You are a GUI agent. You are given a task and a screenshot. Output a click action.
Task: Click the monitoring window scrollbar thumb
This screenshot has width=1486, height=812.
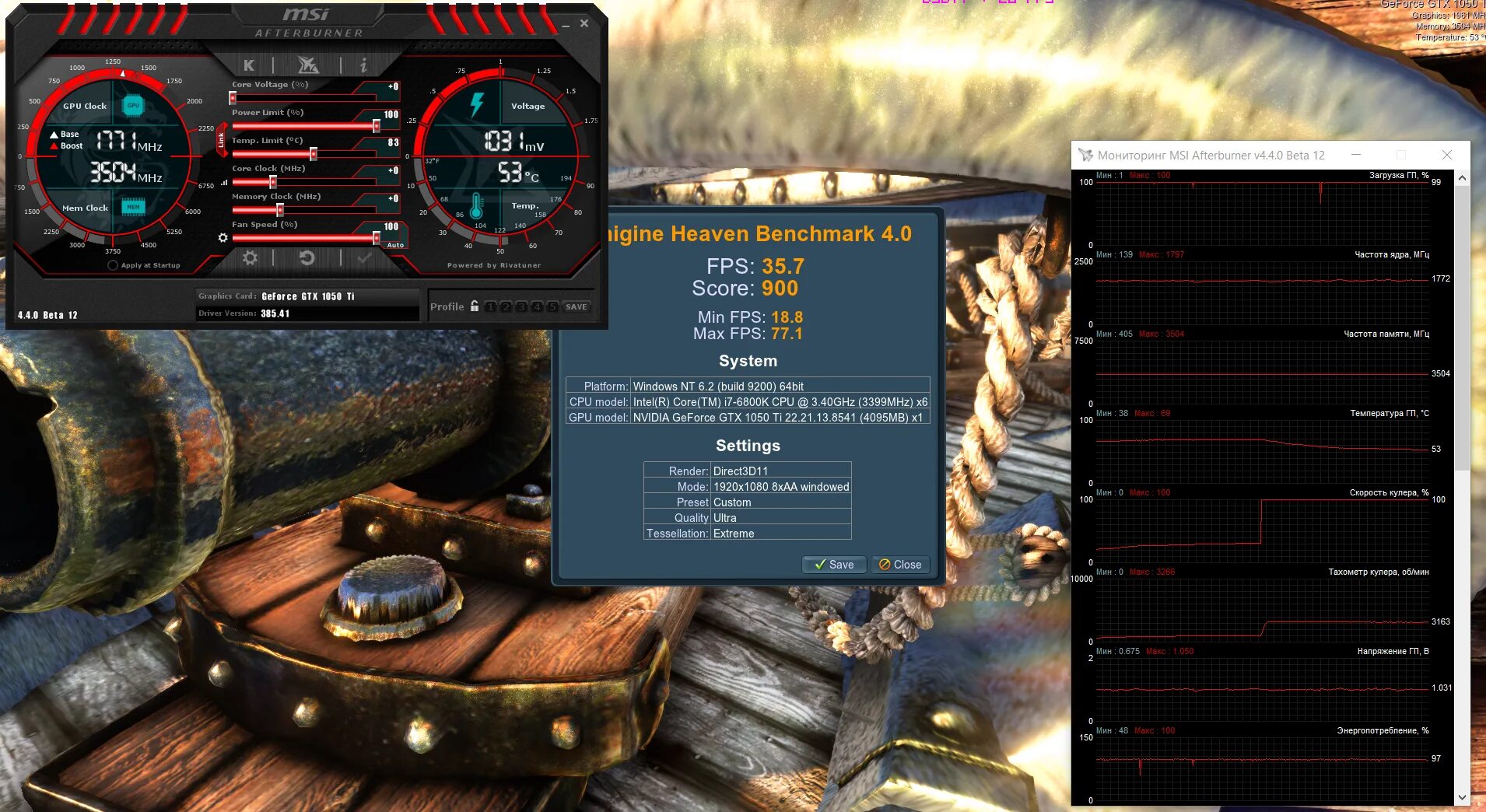[1462, 327]
